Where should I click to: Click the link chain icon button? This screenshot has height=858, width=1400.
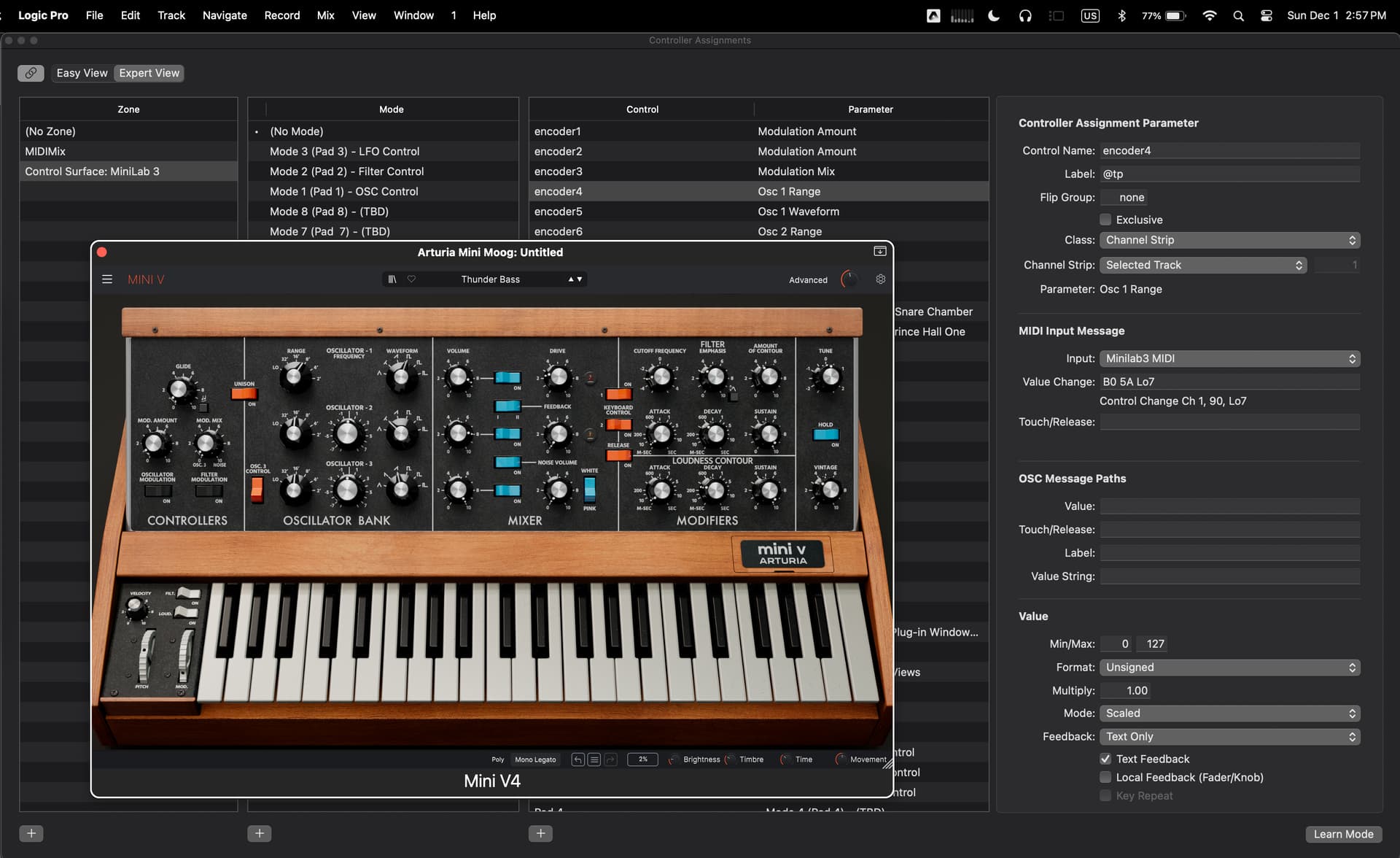(31, 73)
